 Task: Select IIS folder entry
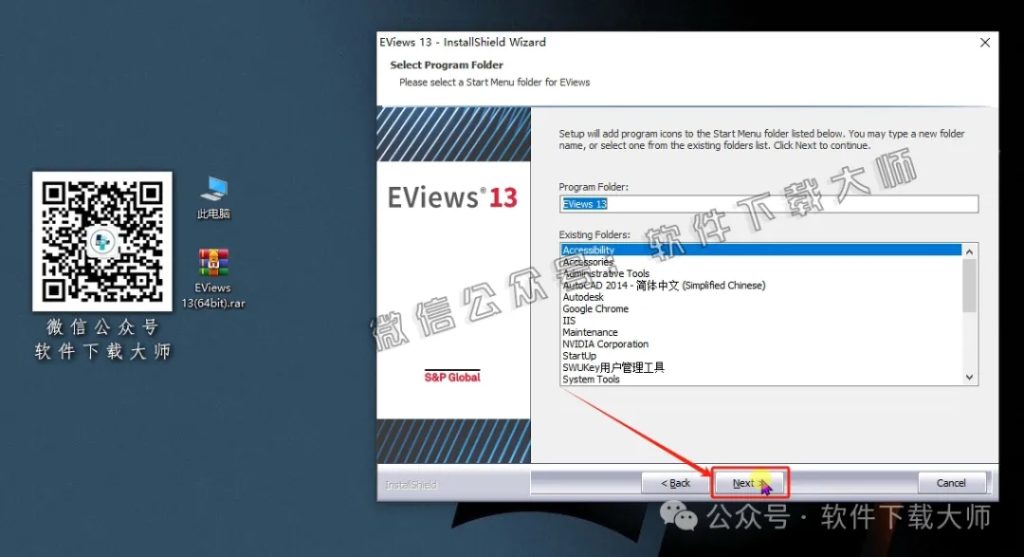point(761,321)
